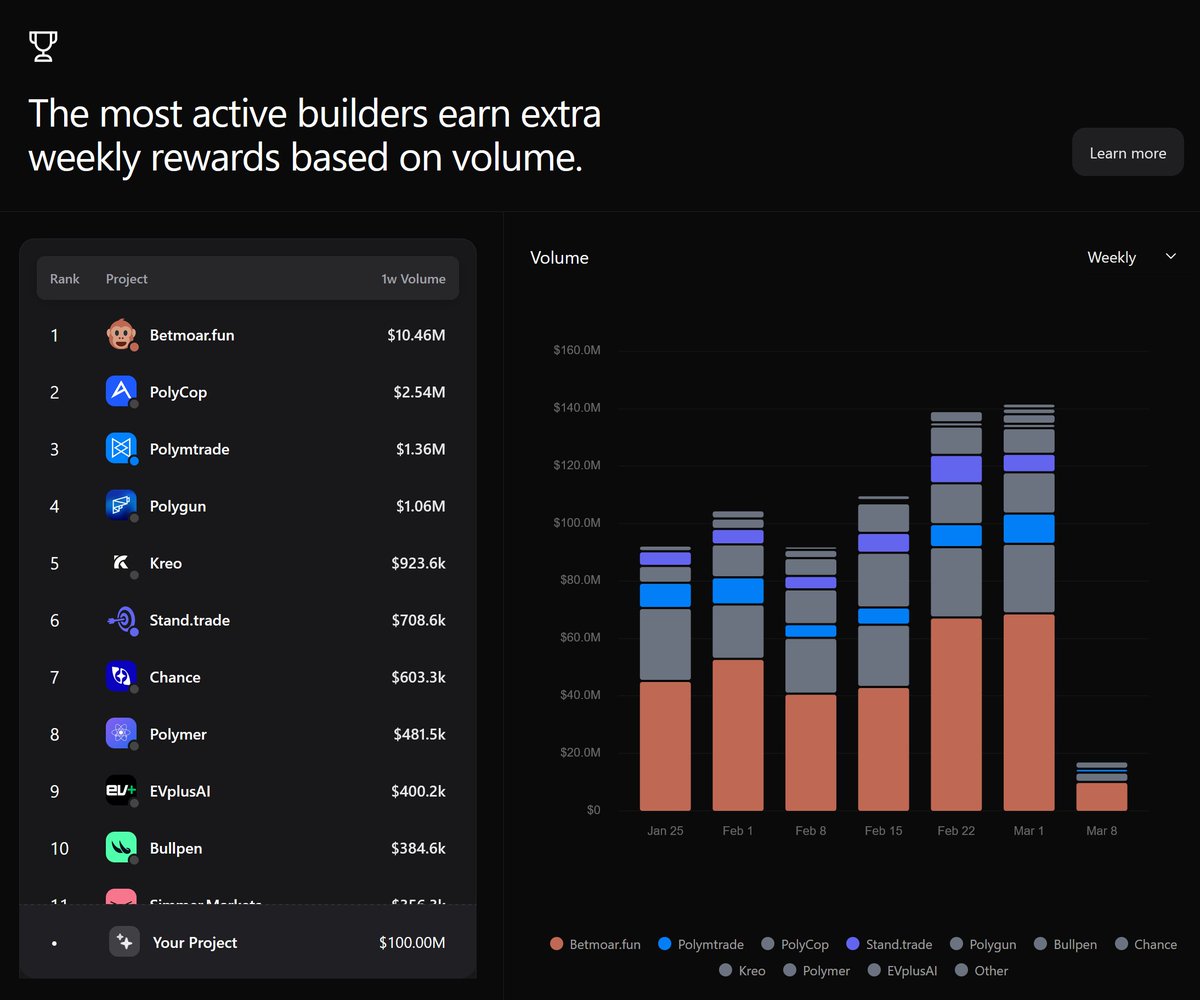Screen dimensions: 1200x1000
Task: Expand the Volume chart period selector chevron
Action: pos(1170,257)
